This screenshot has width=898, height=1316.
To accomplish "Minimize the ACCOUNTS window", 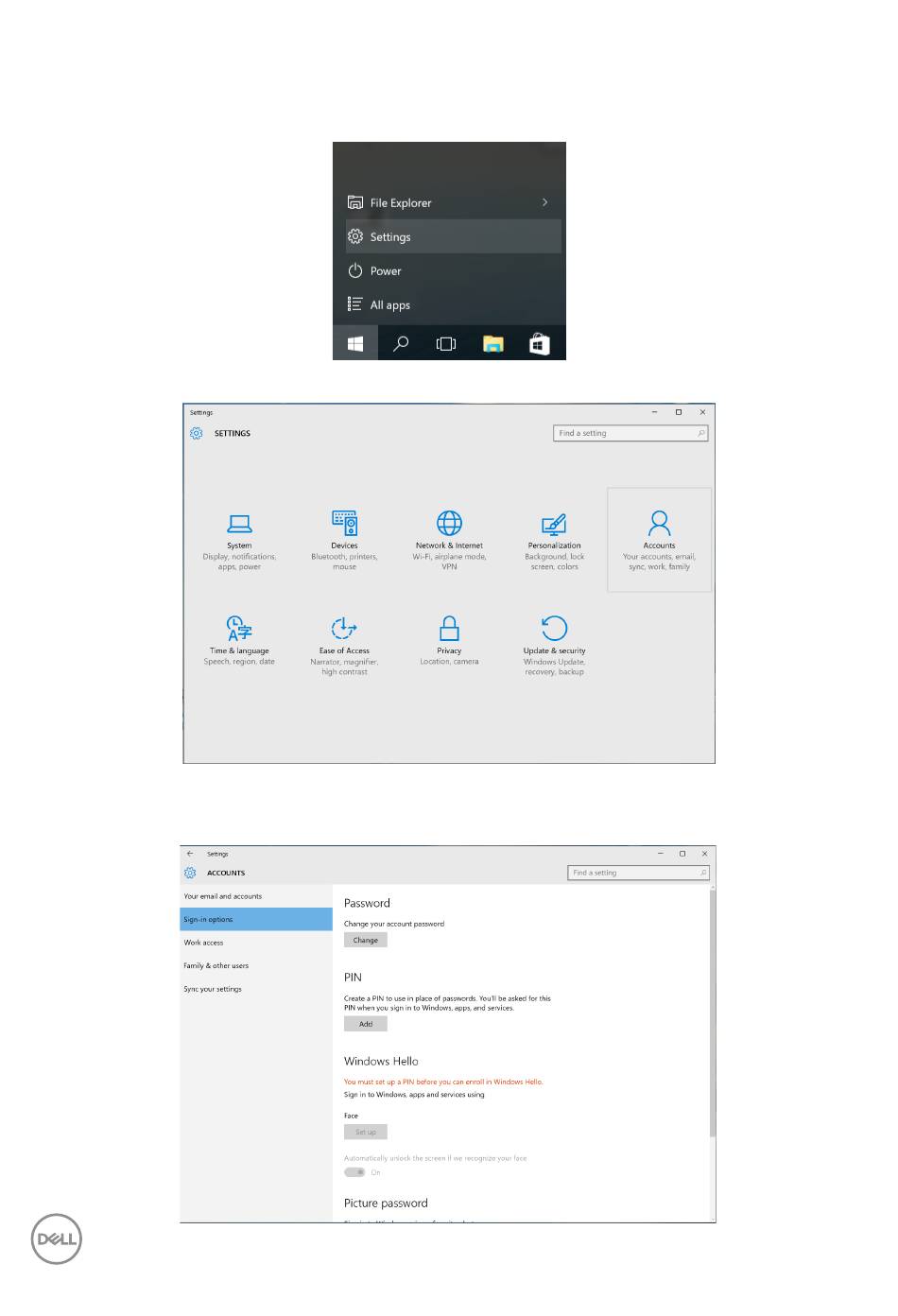I will tap(660, 854).
